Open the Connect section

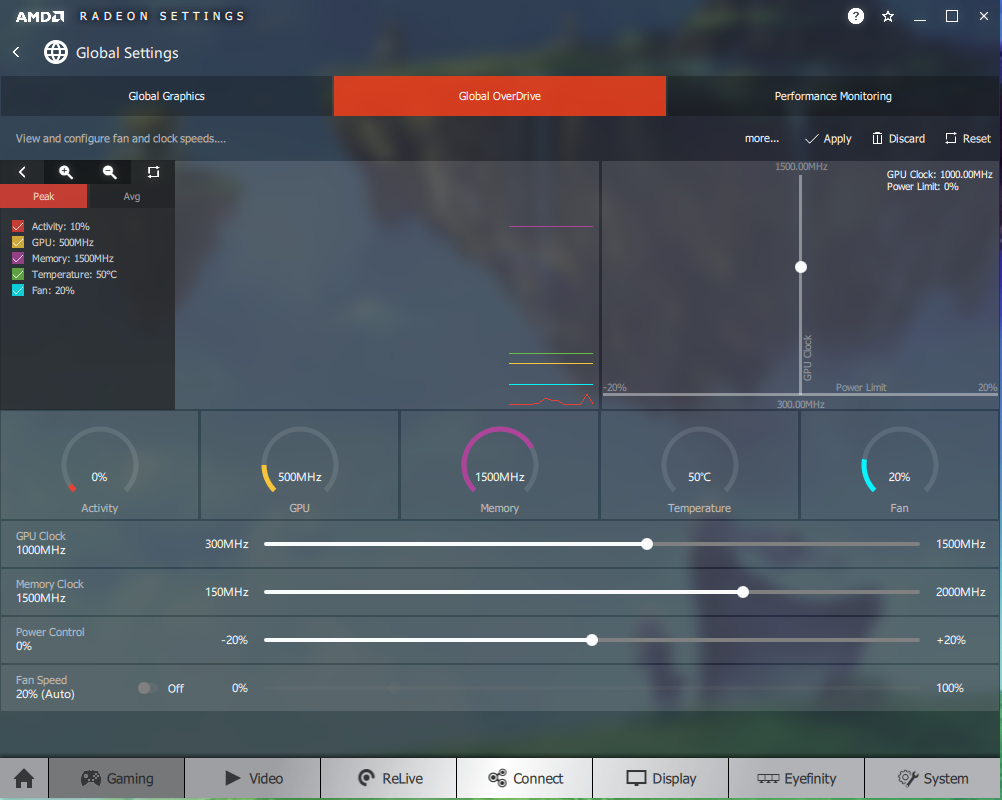point(525,778)
